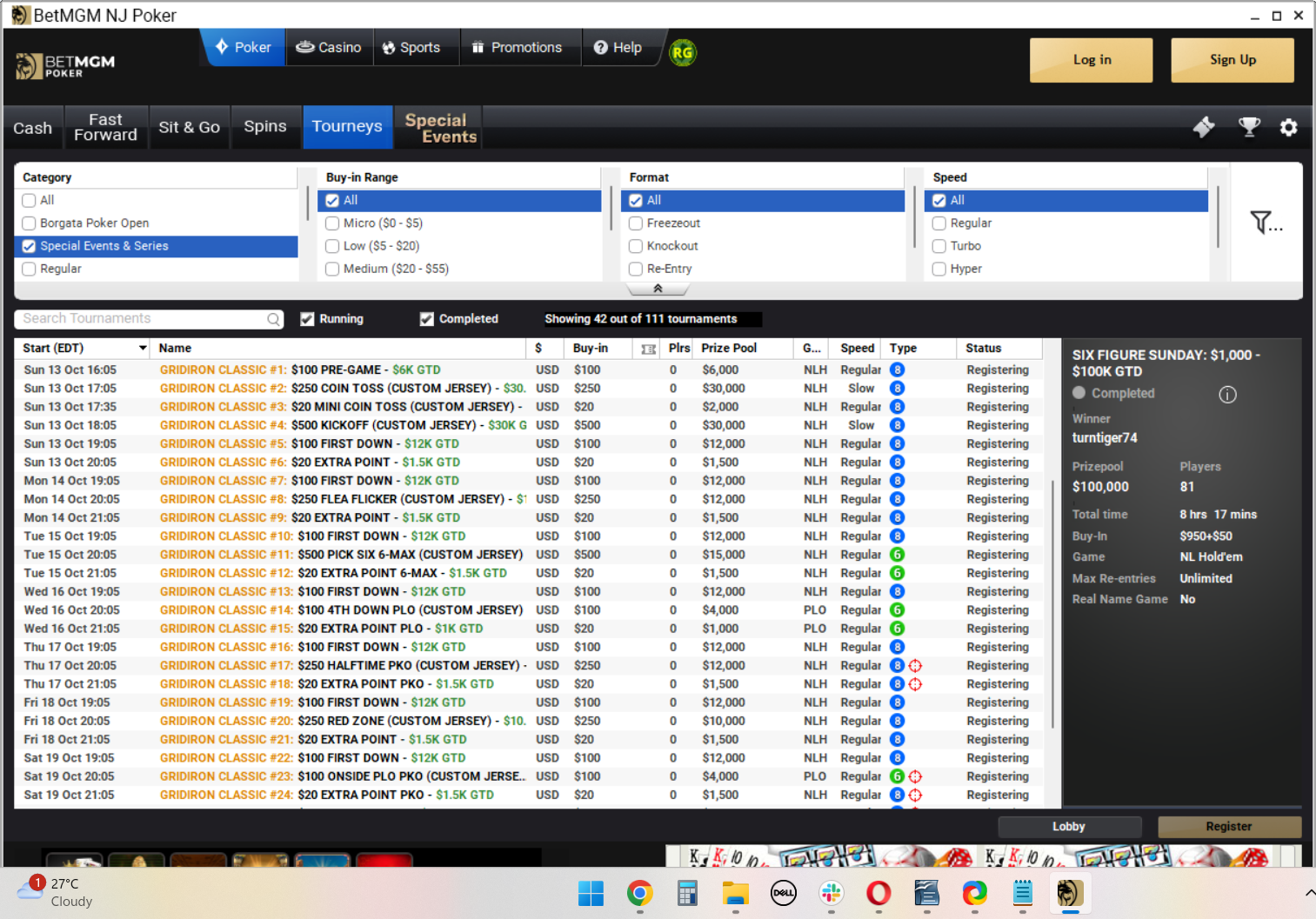The image size is (1316, 919).
Task: Open the BetMGM Poker taskbar icon
Action: tap(1070, 893)
